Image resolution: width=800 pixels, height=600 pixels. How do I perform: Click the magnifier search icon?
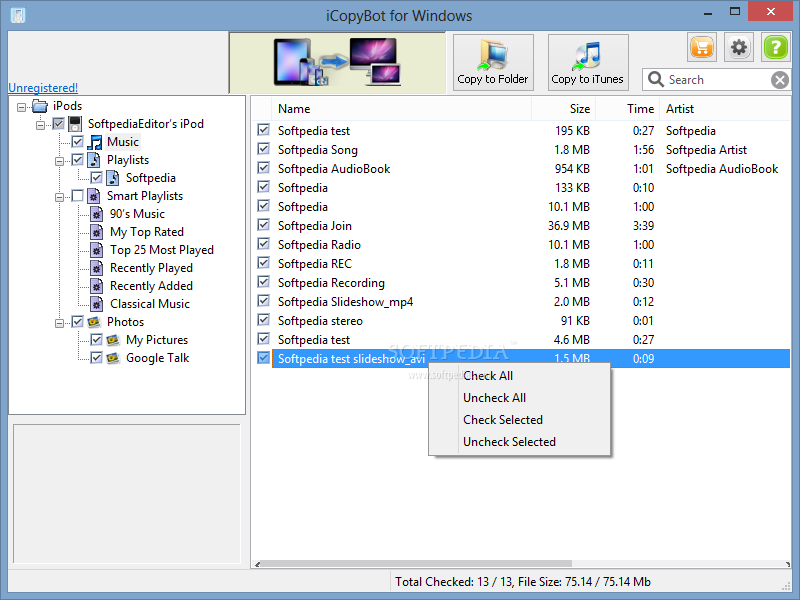(x=655, y=79)
